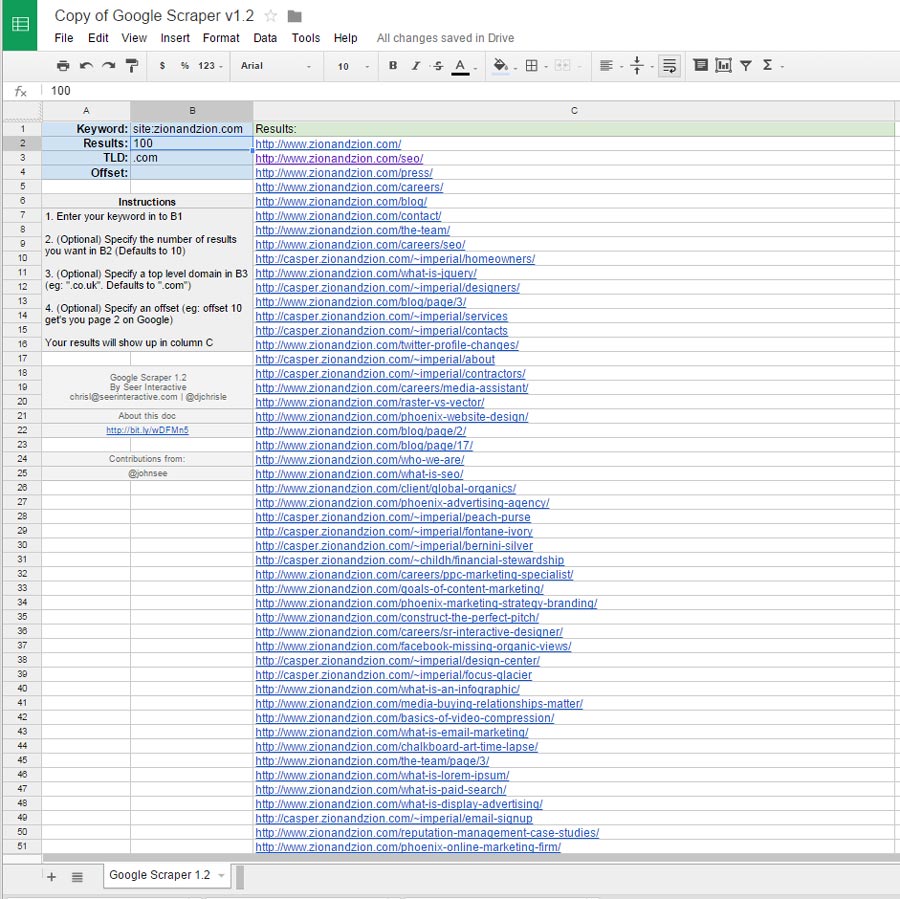
Task: Open the functions sigma tool
Action: tap(767, 65)
